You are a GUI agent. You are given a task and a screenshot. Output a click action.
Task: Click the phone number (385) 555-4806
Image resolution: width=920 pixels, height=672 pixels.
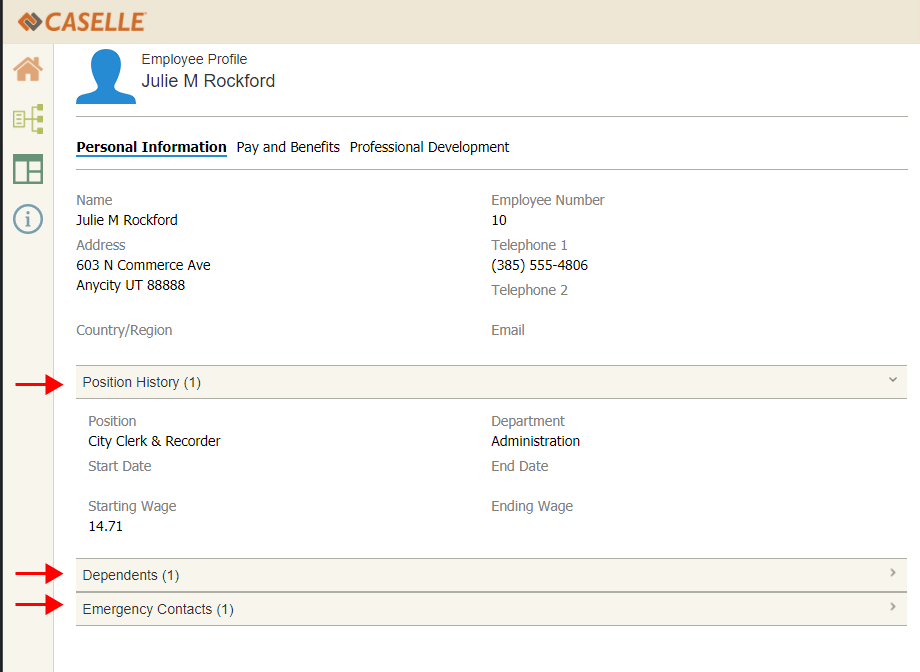coord(539,266)
